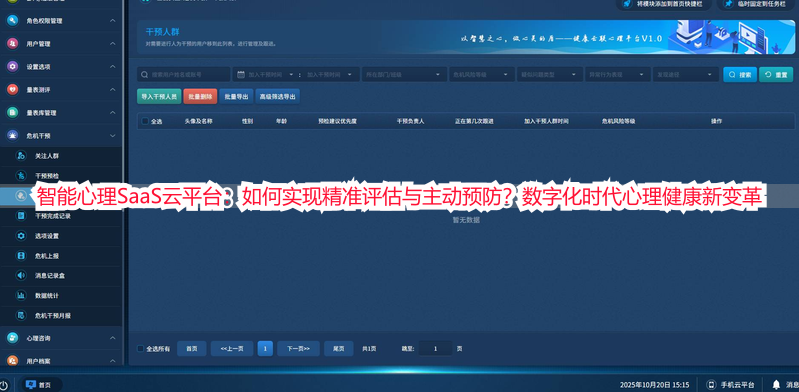The height and width of the screenshot is (392, 799).
Task: Click the 将模块添加到首页快捷栏 button
Action: click(x=664, y=4)
